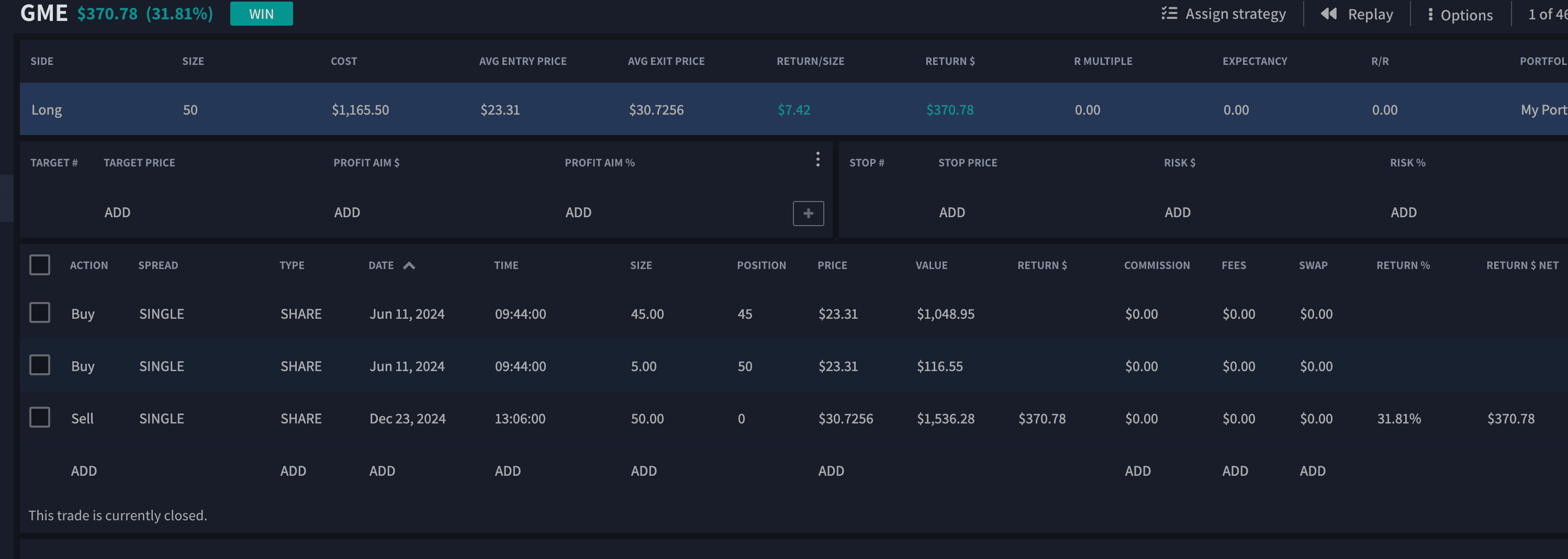Sort executions by PRICE column header
Viewport: 1568px width, 559px height.
click(832, 265)
